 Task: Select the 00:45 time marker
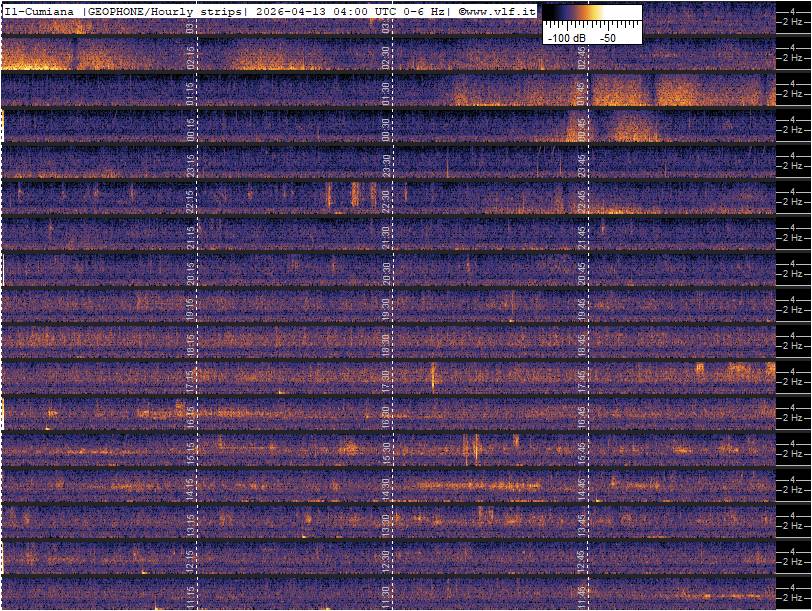tap(582, 130)
